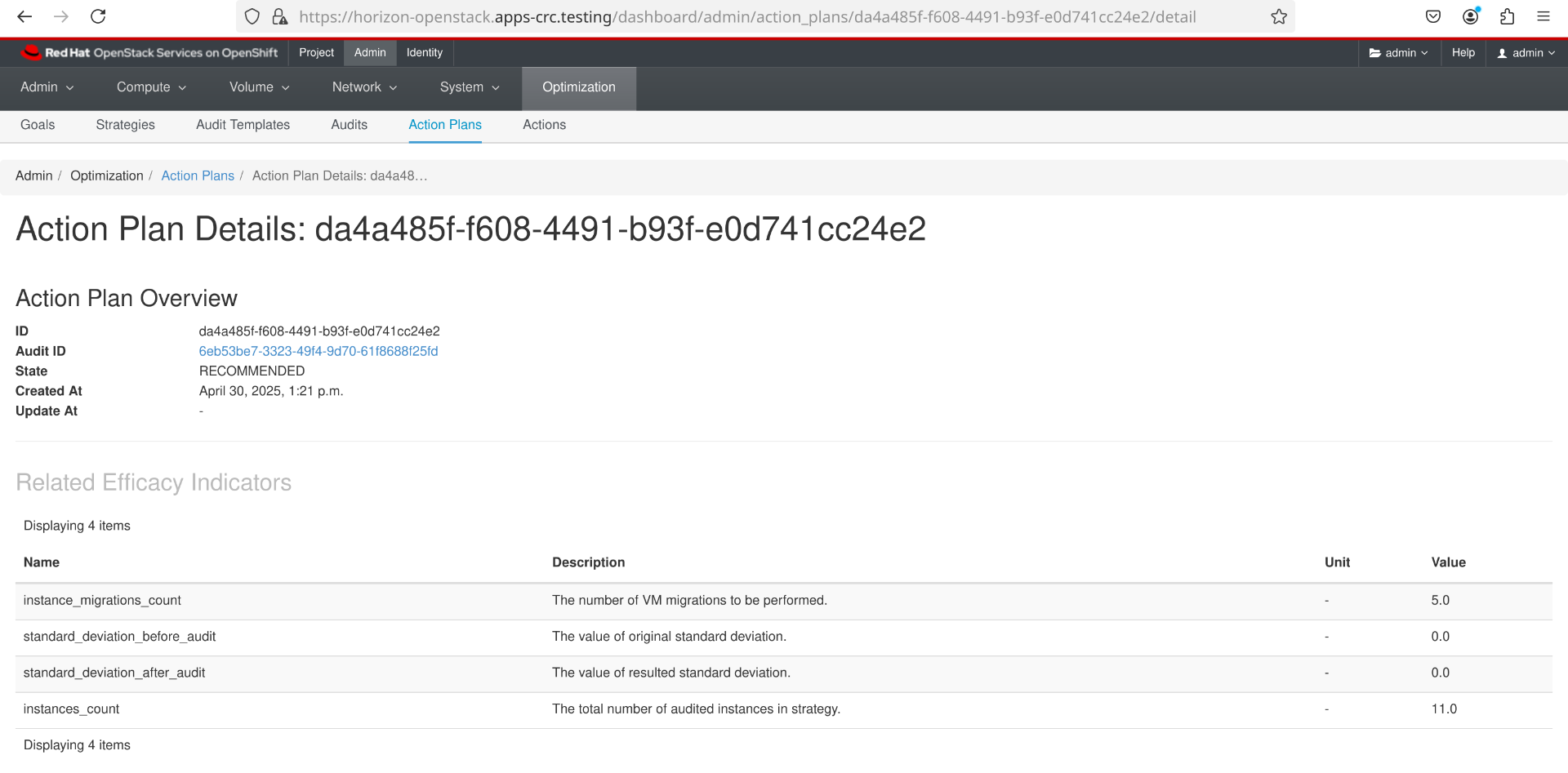Image resolution: width=1568 pixels, height=773 pixels.
Task: Bookmark this page with the star icon
Action: (x=1279, y=16)
